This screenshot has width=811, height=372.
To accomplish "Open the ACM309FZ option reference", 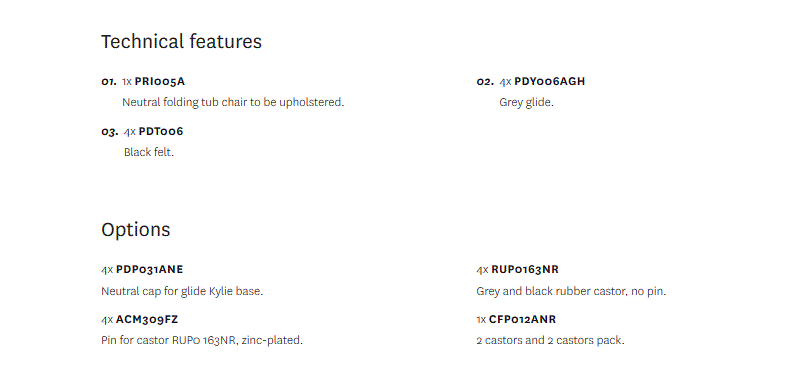I will pyautogui.click(x=147, y=320).
